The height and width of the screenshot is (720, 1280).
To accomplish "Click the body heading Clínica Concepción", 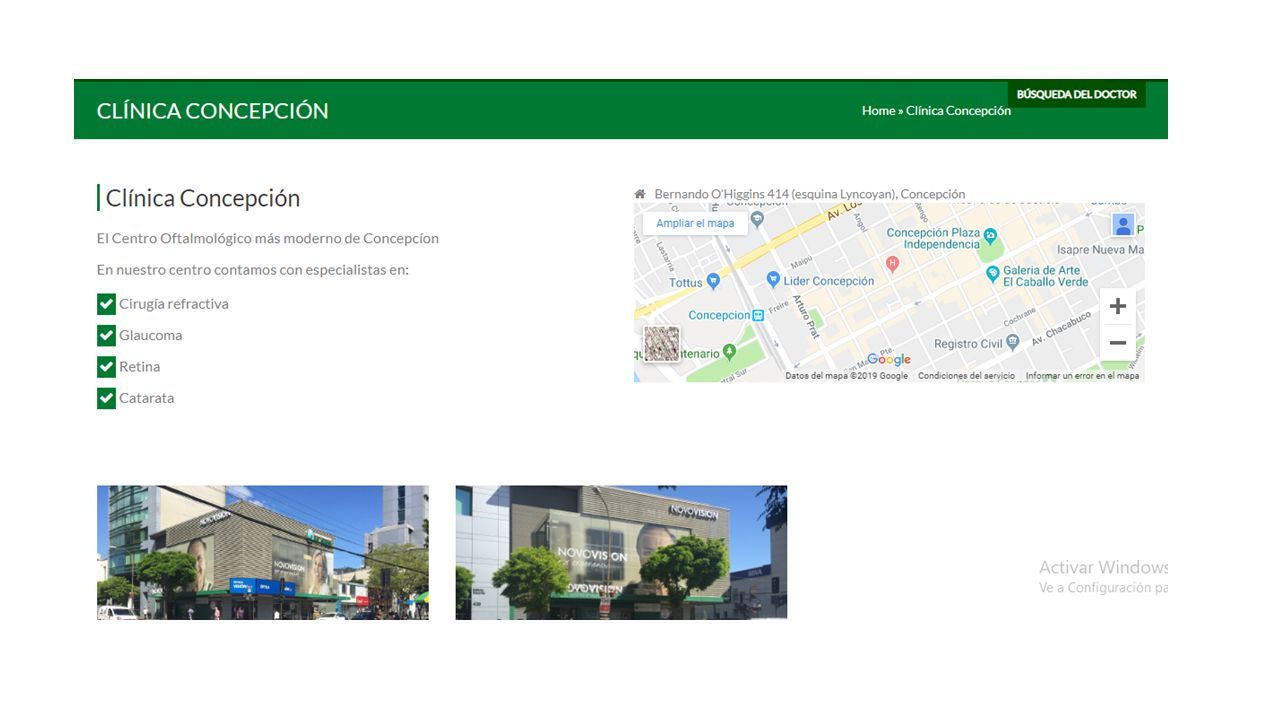I will pyautogui.click(x=203, y=198).
